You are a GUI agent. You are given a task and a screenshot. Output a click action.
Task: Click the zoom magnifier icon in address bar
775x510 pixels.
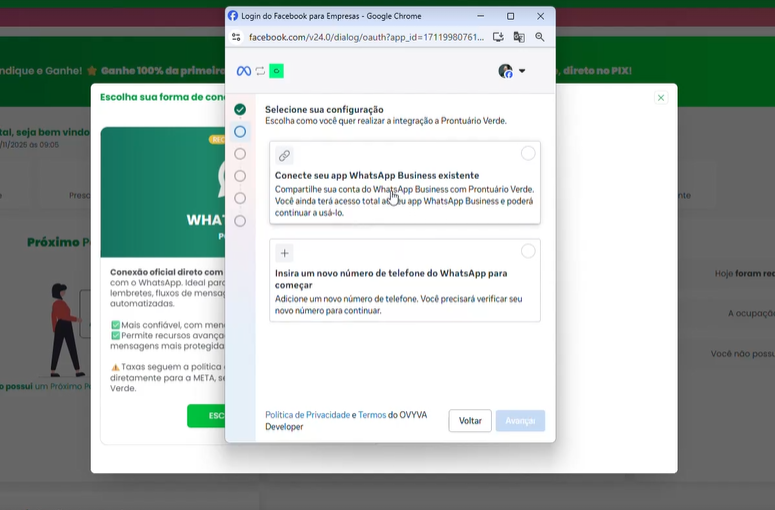pyautogui.click(x=540, y=37)
